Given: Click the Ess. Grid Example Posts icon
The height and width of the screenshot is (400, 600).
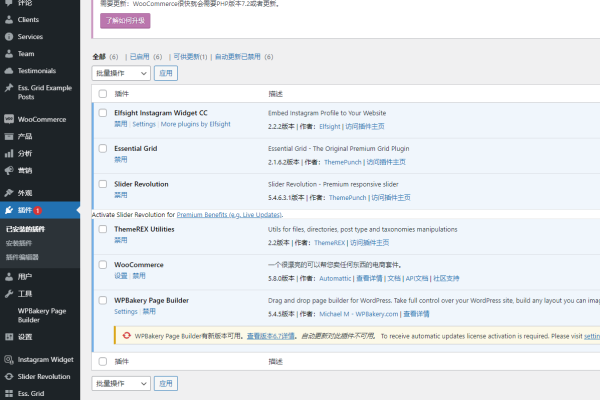Looking at the screenshot, I should click(9, 88).
